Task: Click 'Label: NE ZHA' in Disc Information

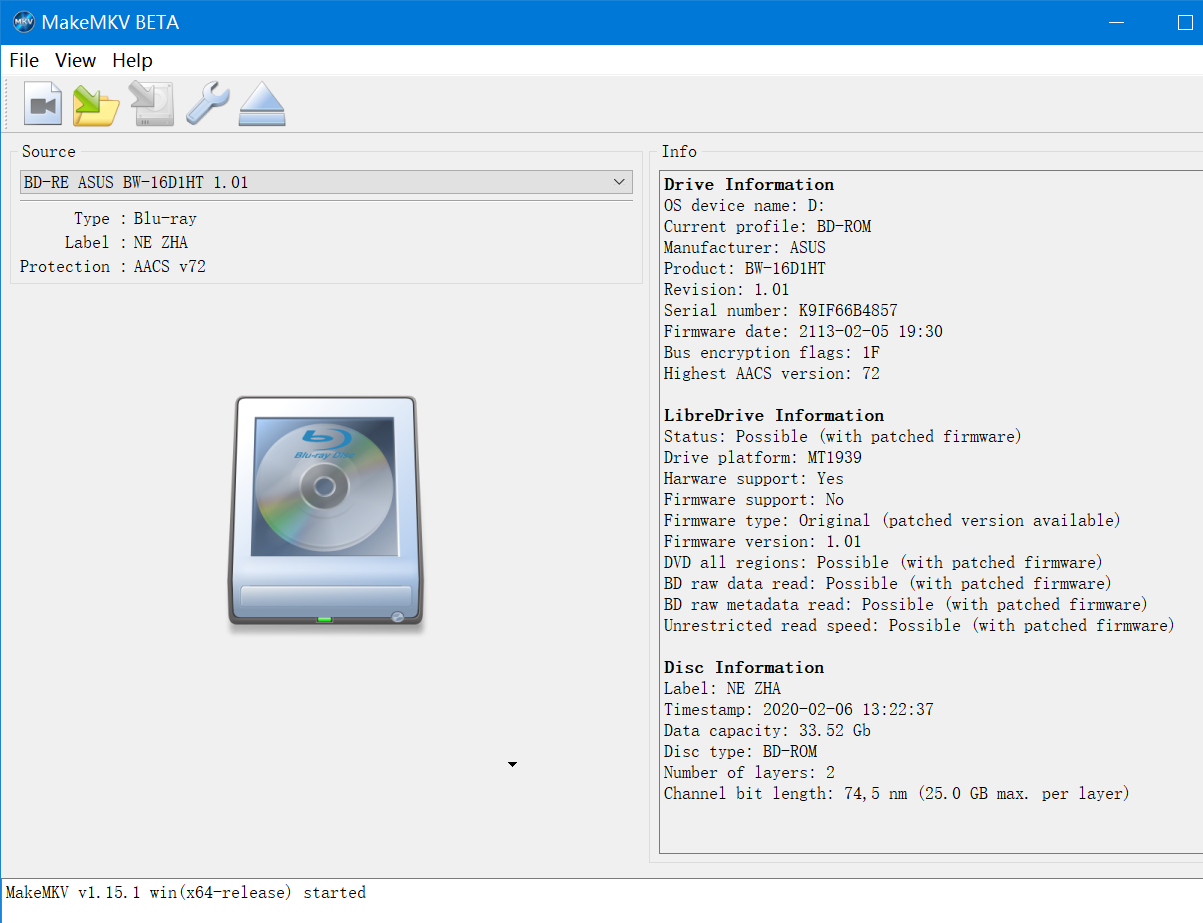Action: 722,688
